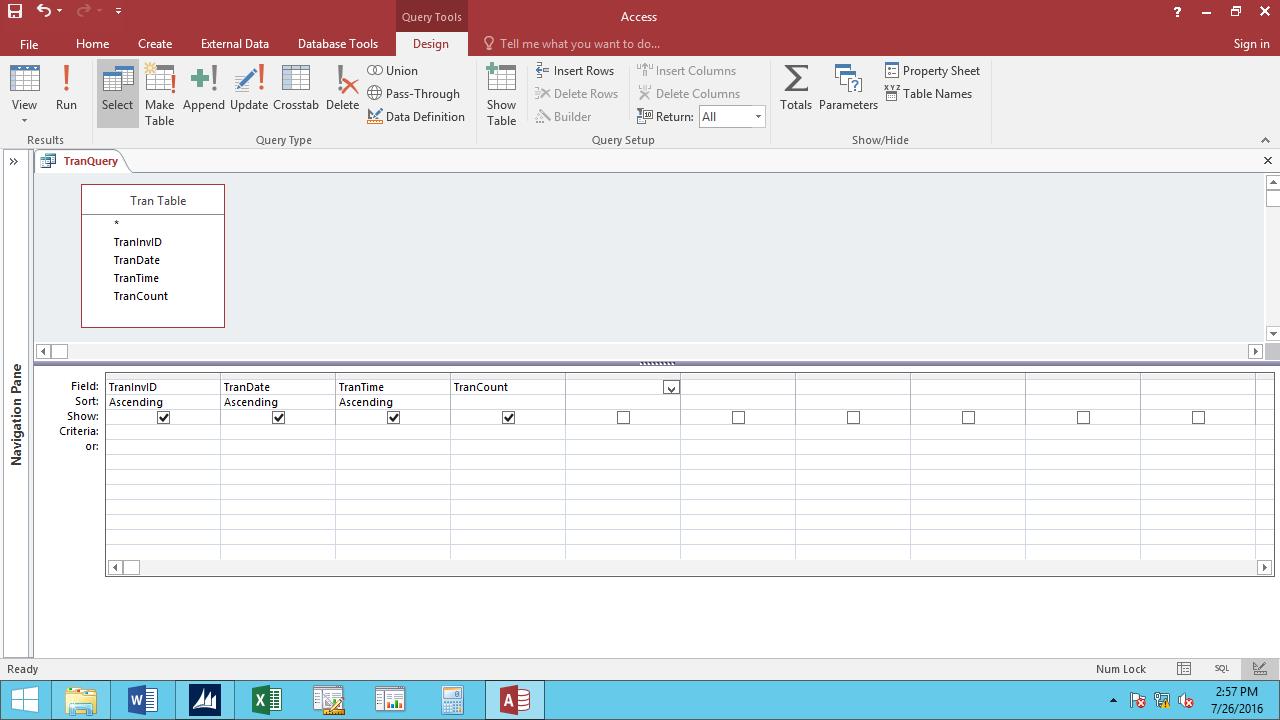Choose the Update query icon

(249, 88)
